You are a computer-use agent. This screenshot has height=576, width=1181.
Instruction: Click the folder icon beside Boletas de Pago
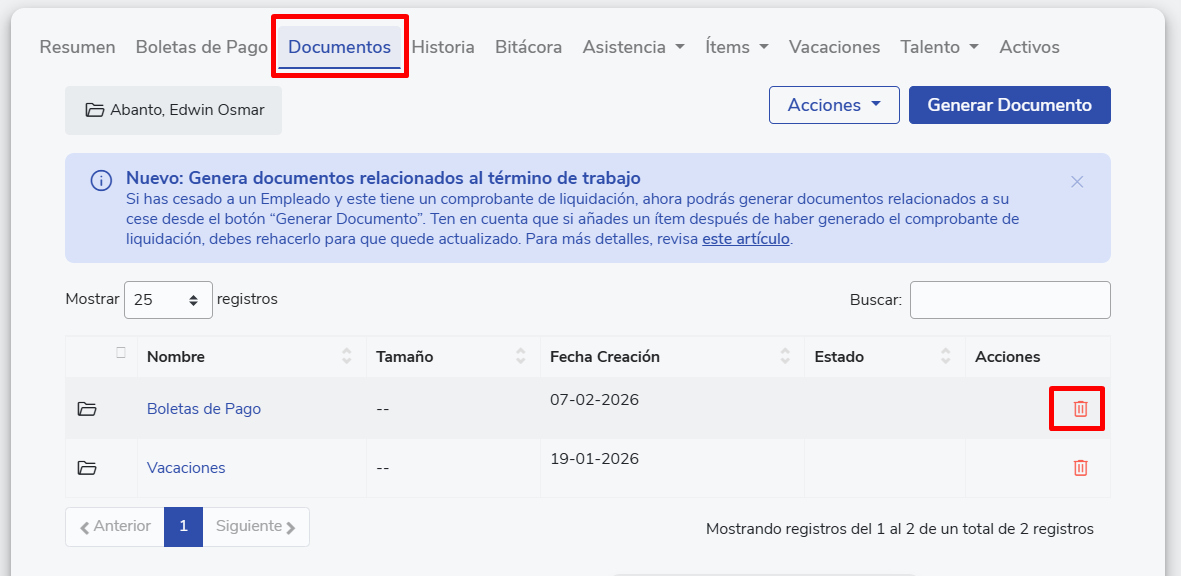(x=87, y=409)
